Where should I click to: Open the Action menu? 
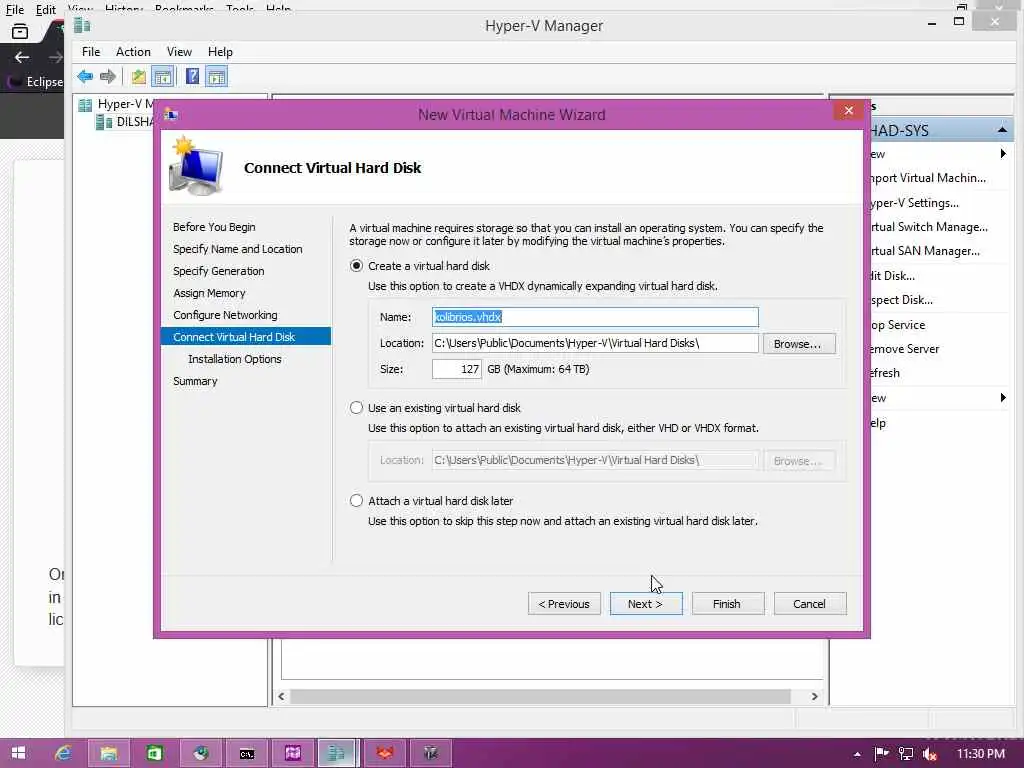click(x=133, y=52)
